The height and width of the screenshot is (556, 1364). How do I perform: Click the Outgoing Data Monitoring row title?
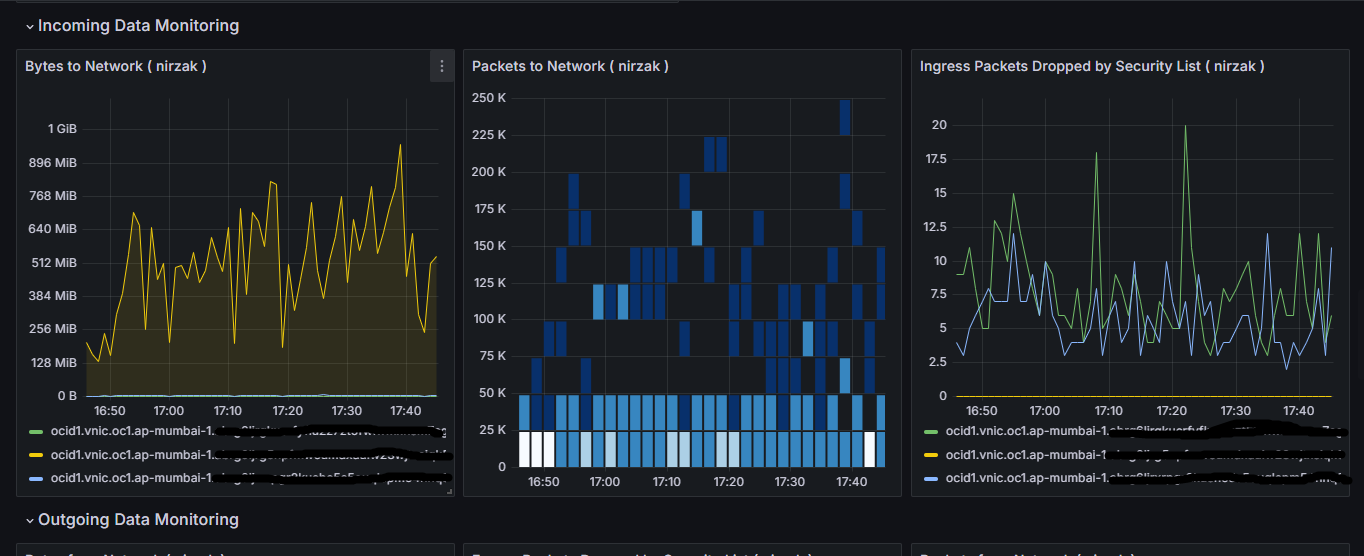click(138, 520)
